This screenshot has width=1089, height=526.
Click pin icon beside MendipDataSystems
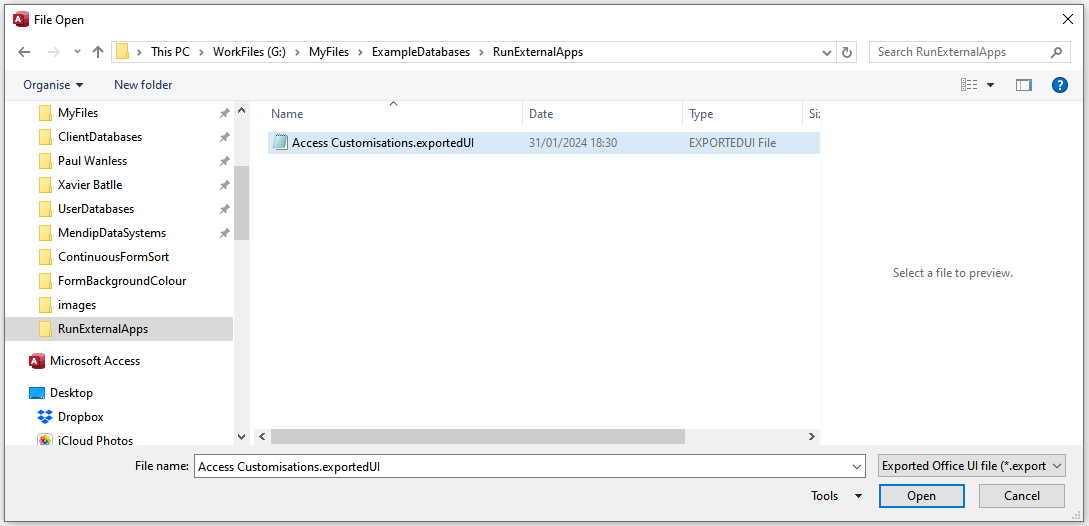(224, 233)
